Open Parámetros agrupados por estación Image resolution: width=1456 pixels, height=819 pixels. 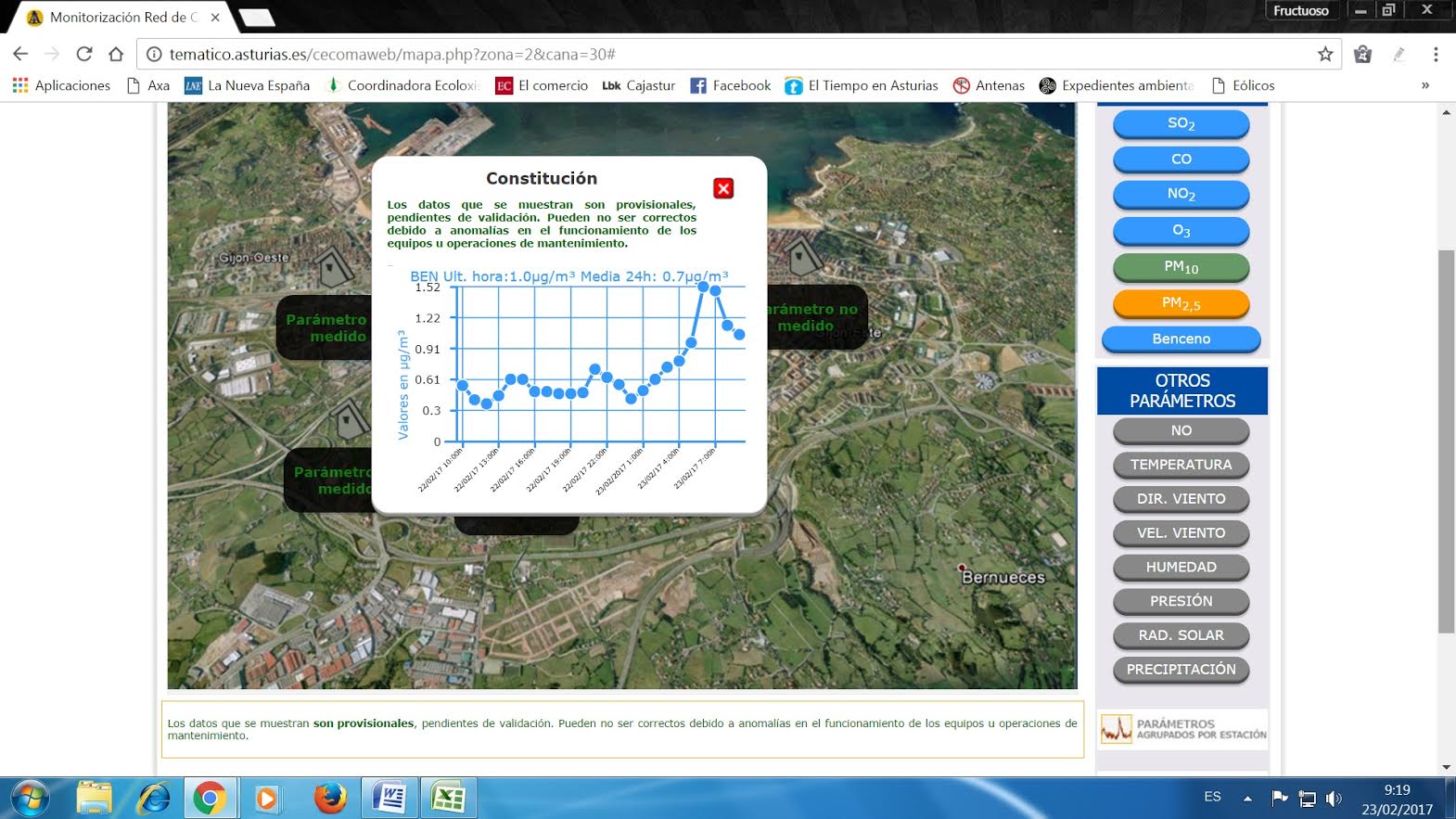click(x=1182, y=729)
